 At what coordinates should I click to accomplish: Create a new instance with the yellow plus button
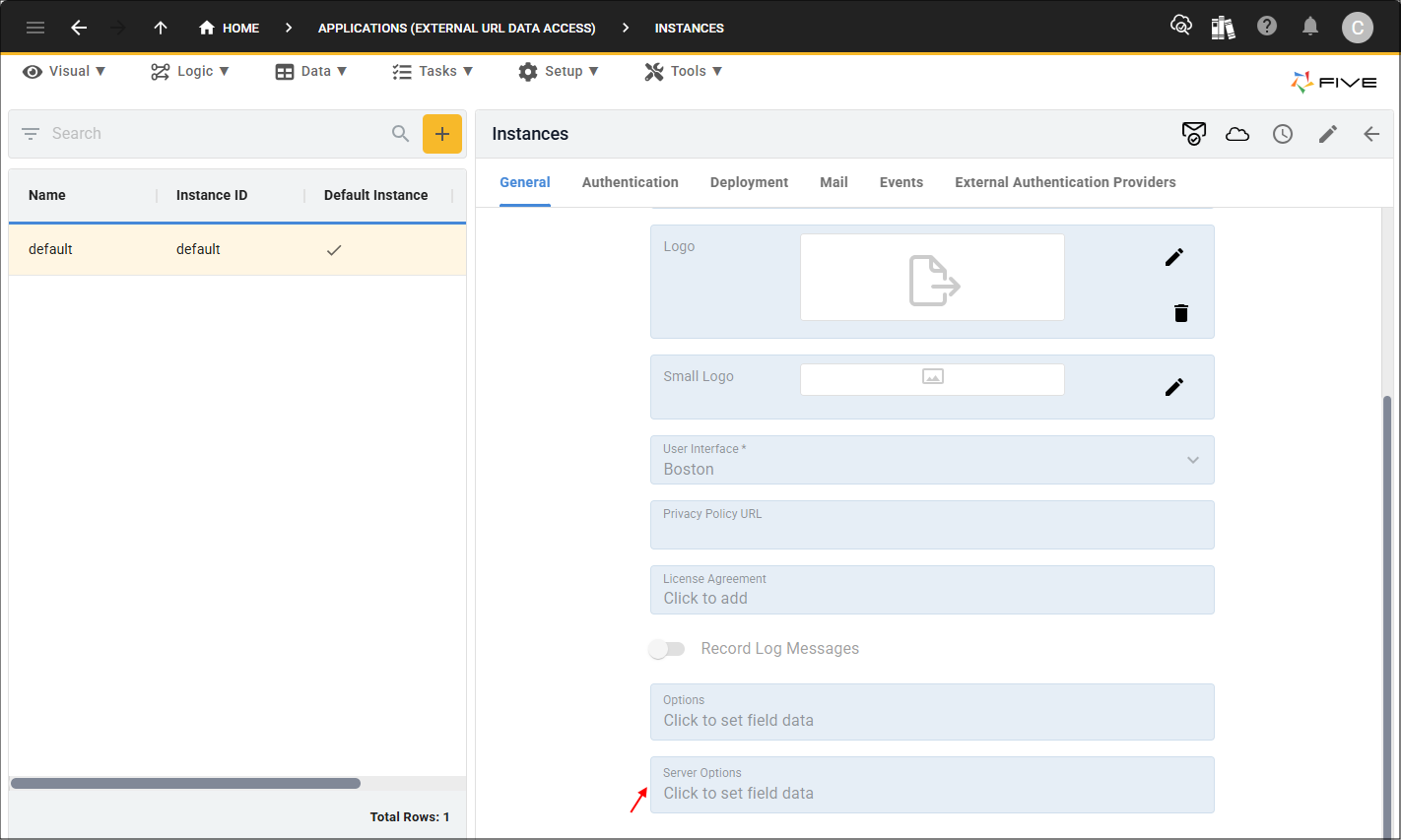coord(442,133)
